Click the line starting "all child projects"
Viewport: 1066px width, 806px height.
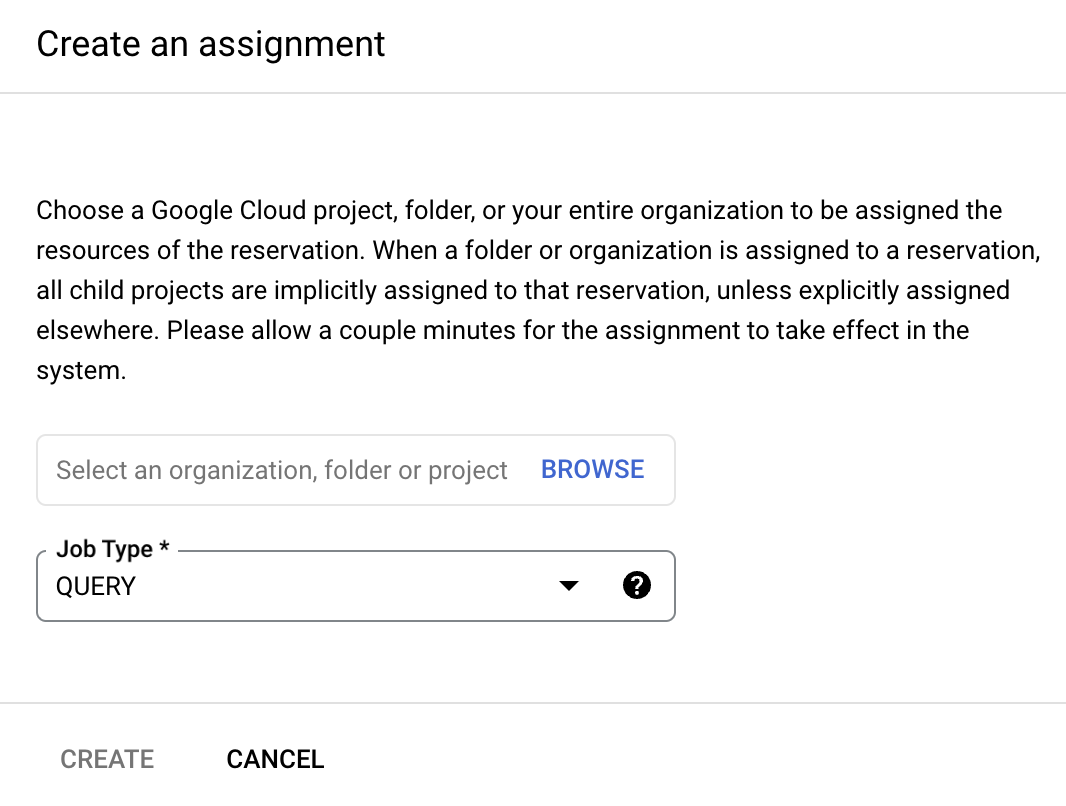coord(522,290)
